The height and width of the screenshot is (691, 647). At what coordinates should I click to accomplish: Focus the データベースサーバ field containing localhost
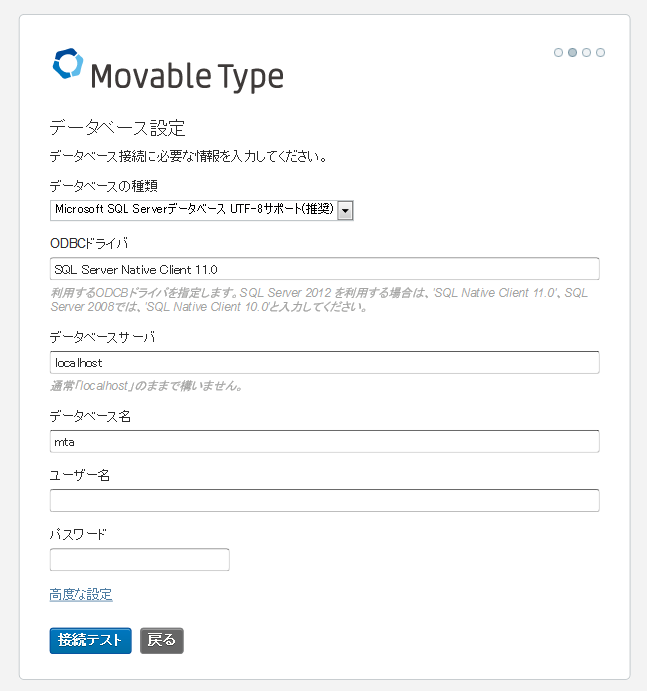pyautogui.click(x=324, y=362)
